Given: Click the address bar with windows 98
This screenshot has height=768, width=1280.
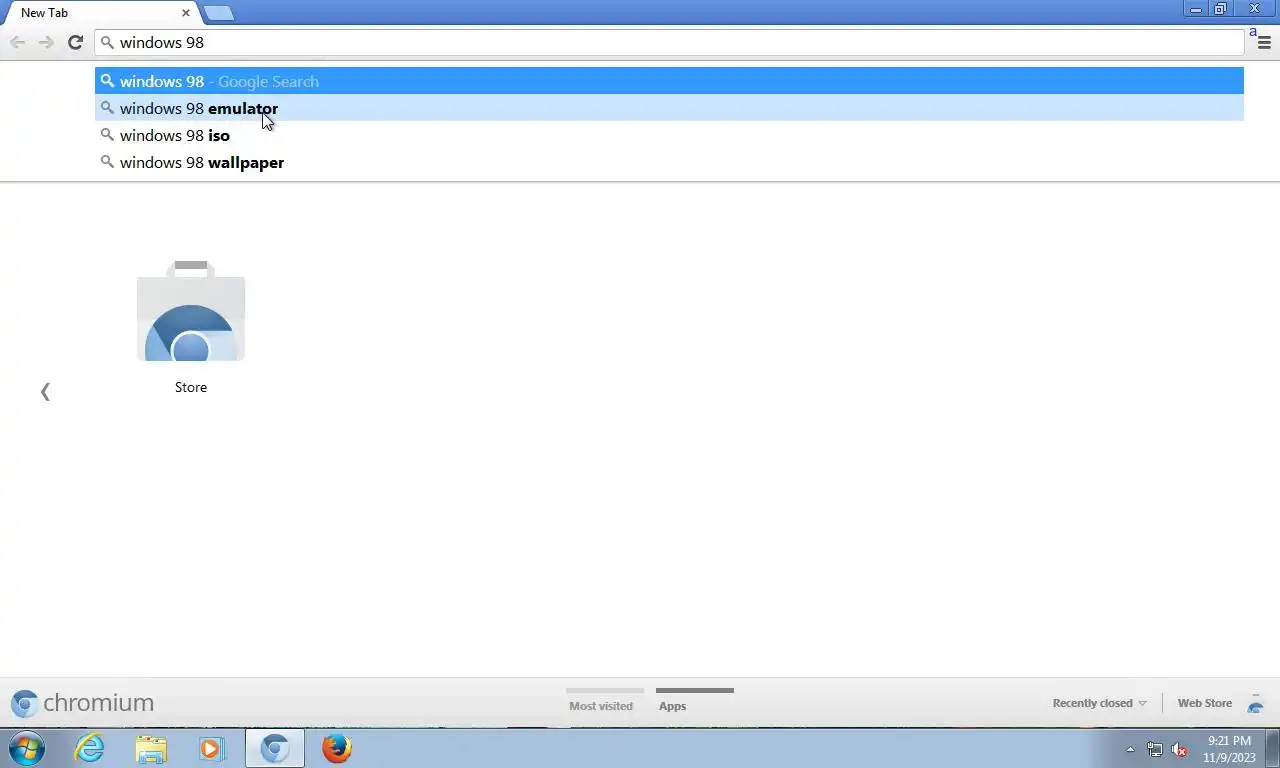Looking at the screenshot, I should [x=670, y=42].
